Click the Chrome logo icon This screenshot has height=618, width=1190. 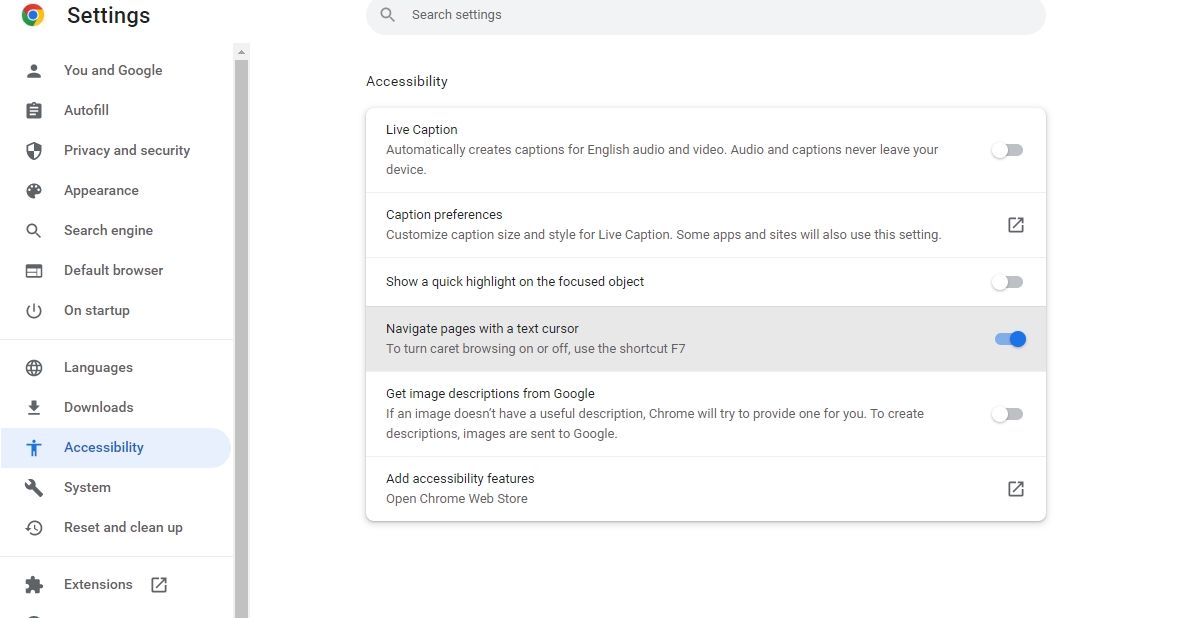pyautogui.click(x=33, y=15)
